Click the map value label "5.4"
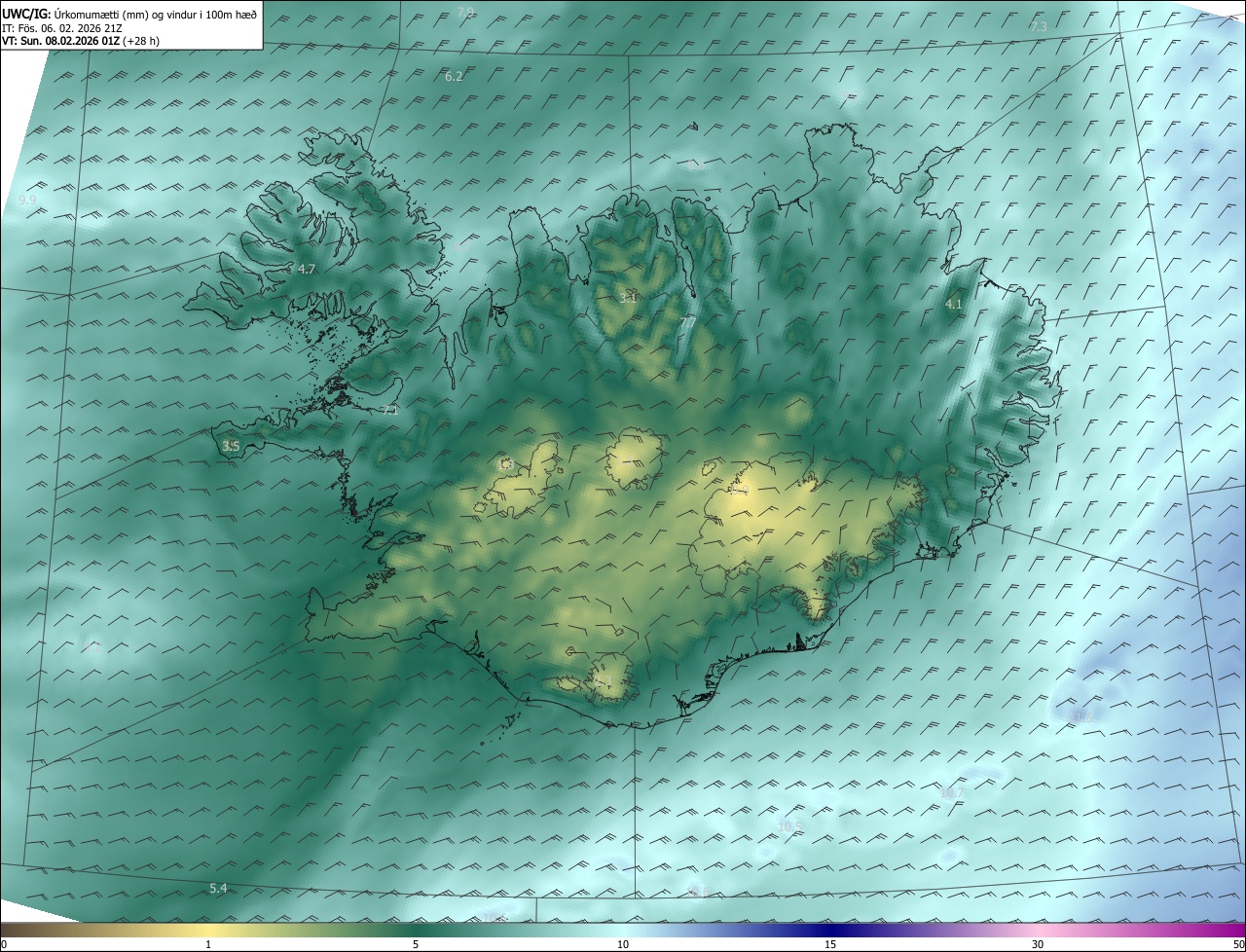This screenshot has width=1246, height=952. tap(218, 888)
